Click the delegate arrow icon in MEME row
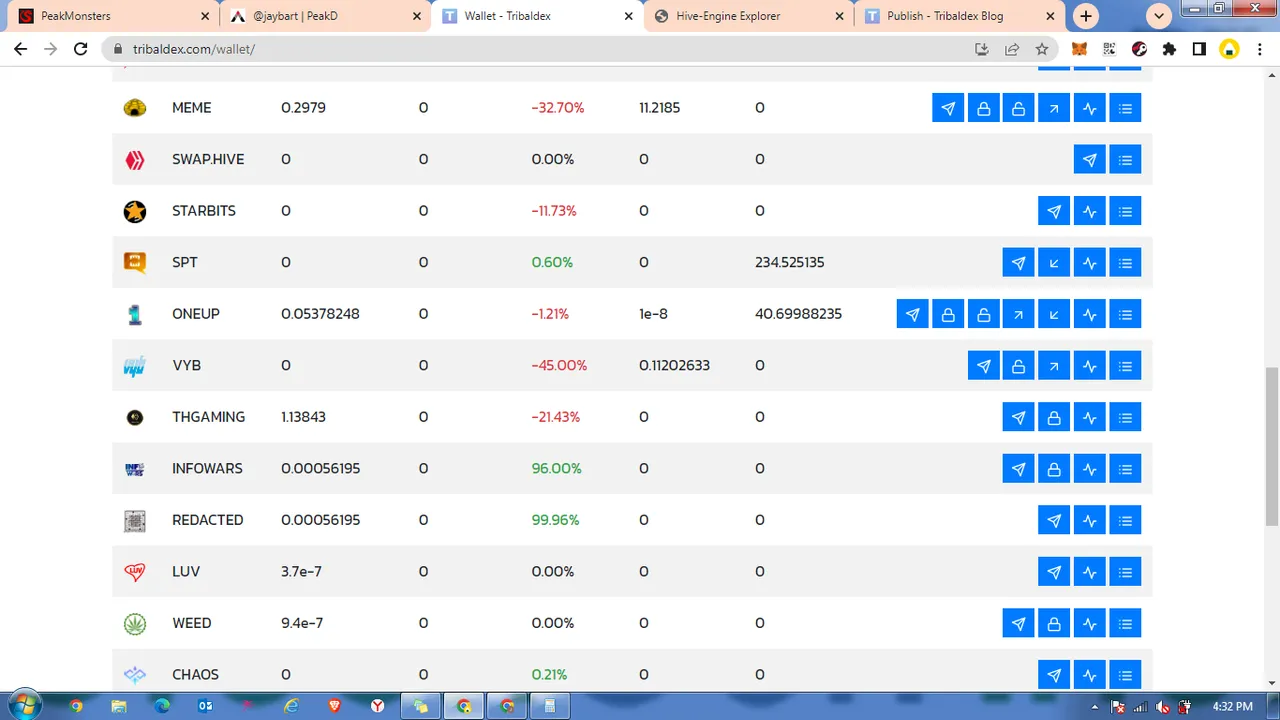1280x720 pixels. [x=1054, y=108]
